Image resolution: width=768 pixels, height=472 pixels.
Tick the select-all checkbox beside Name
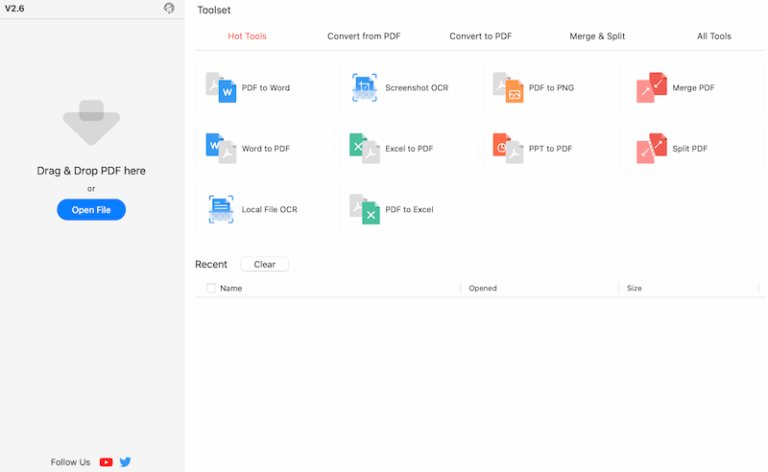pyautogui.click(x=211, y=288)
